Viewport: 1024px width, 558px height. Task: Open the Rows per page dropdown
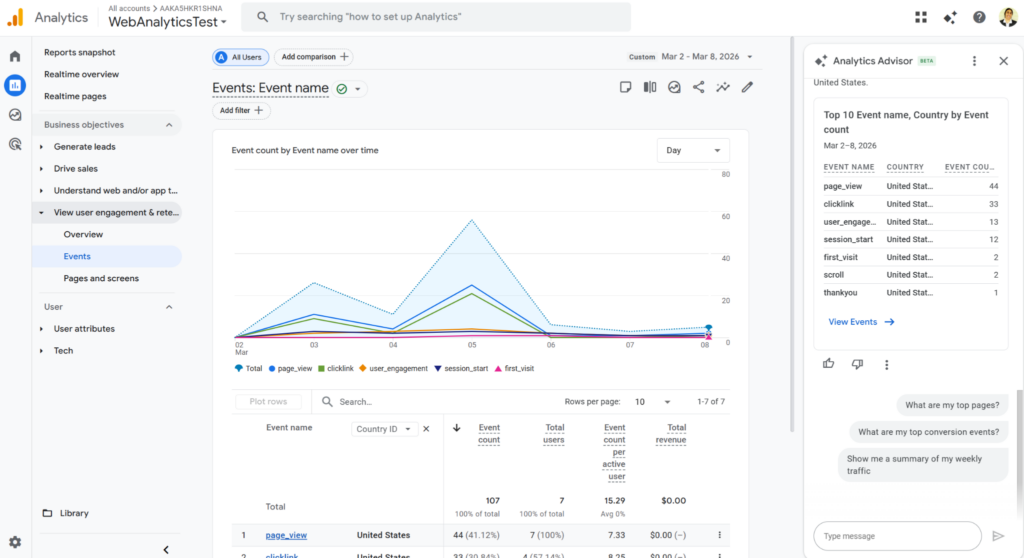pos(651,401)
